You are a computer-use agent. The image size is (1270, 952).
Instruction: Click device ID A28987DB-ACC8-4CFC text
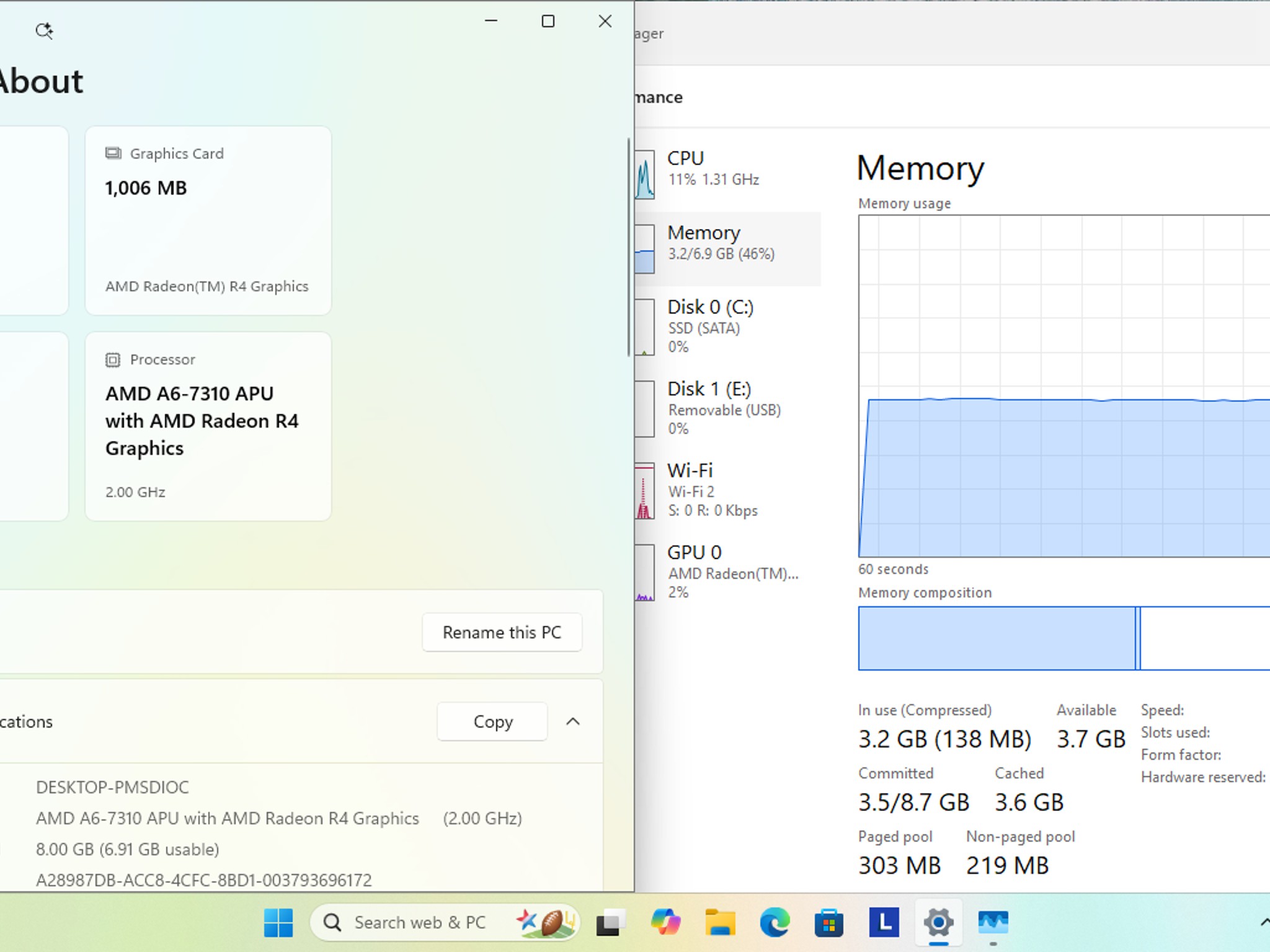(203, 880)
